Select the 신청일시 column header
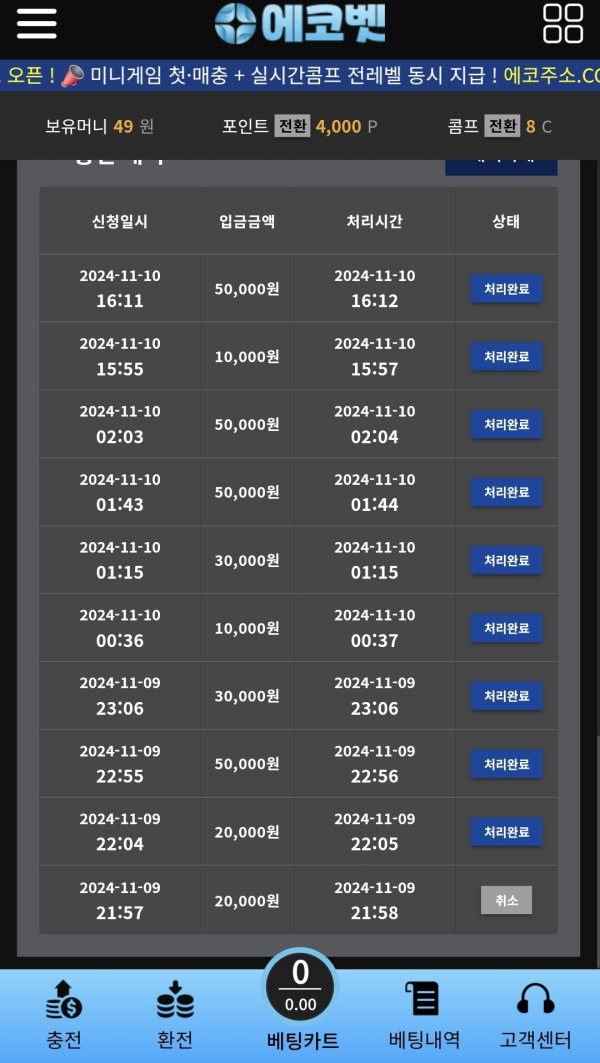The width and height of the screenshot is (600, 1063). (x=120, y=222)
